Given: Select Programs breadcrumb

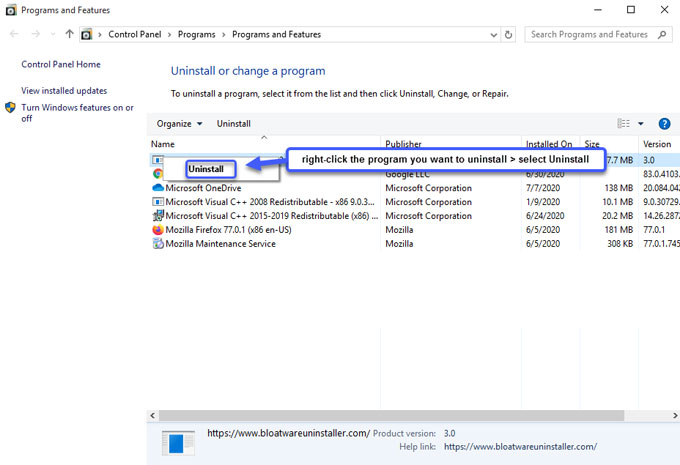Looking at the screenshot, I should tap(196, 34).
